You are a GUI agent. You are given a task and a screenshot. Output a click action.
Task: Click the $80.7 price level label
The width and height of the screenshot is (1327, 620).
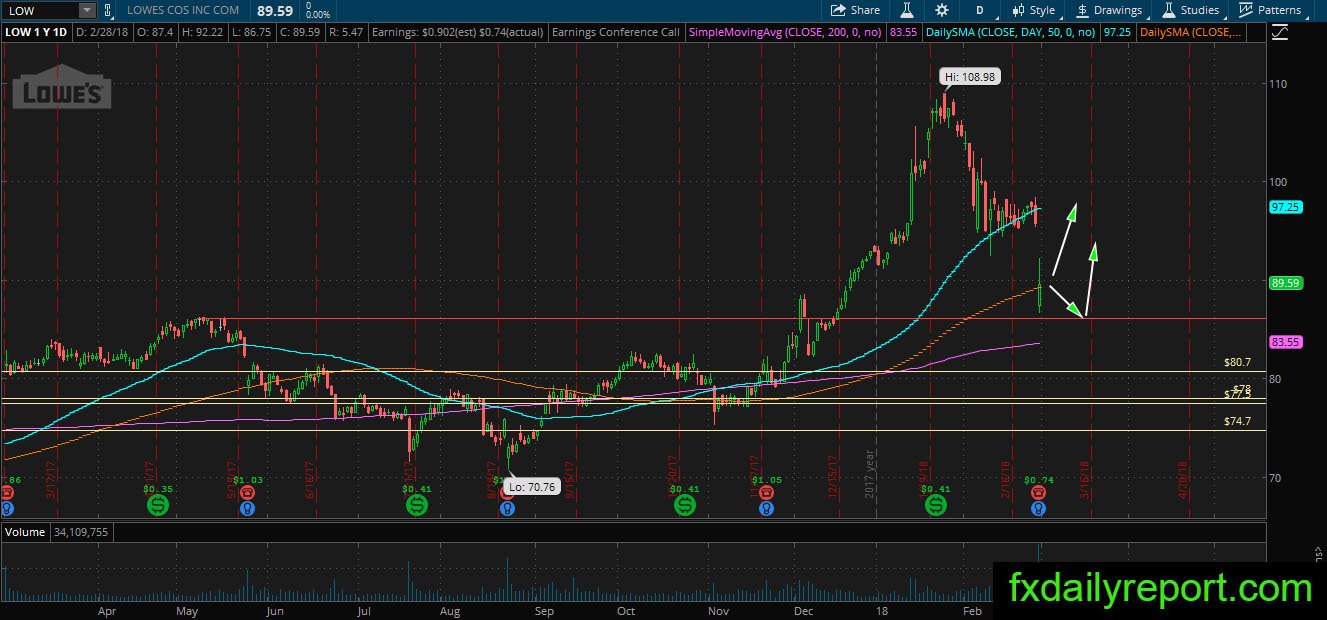click(1238, 362)
